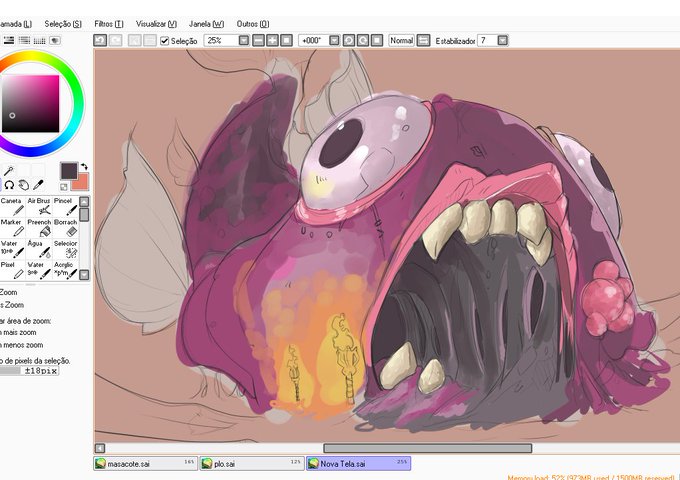
Task: Click the ±18pix value field
Action: point(40,371)
